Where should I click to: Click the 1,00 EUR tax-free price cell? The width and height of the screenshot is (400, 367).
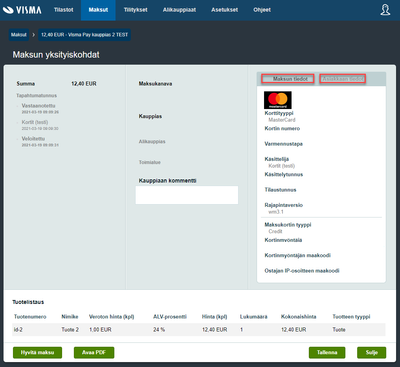(100, 330)
